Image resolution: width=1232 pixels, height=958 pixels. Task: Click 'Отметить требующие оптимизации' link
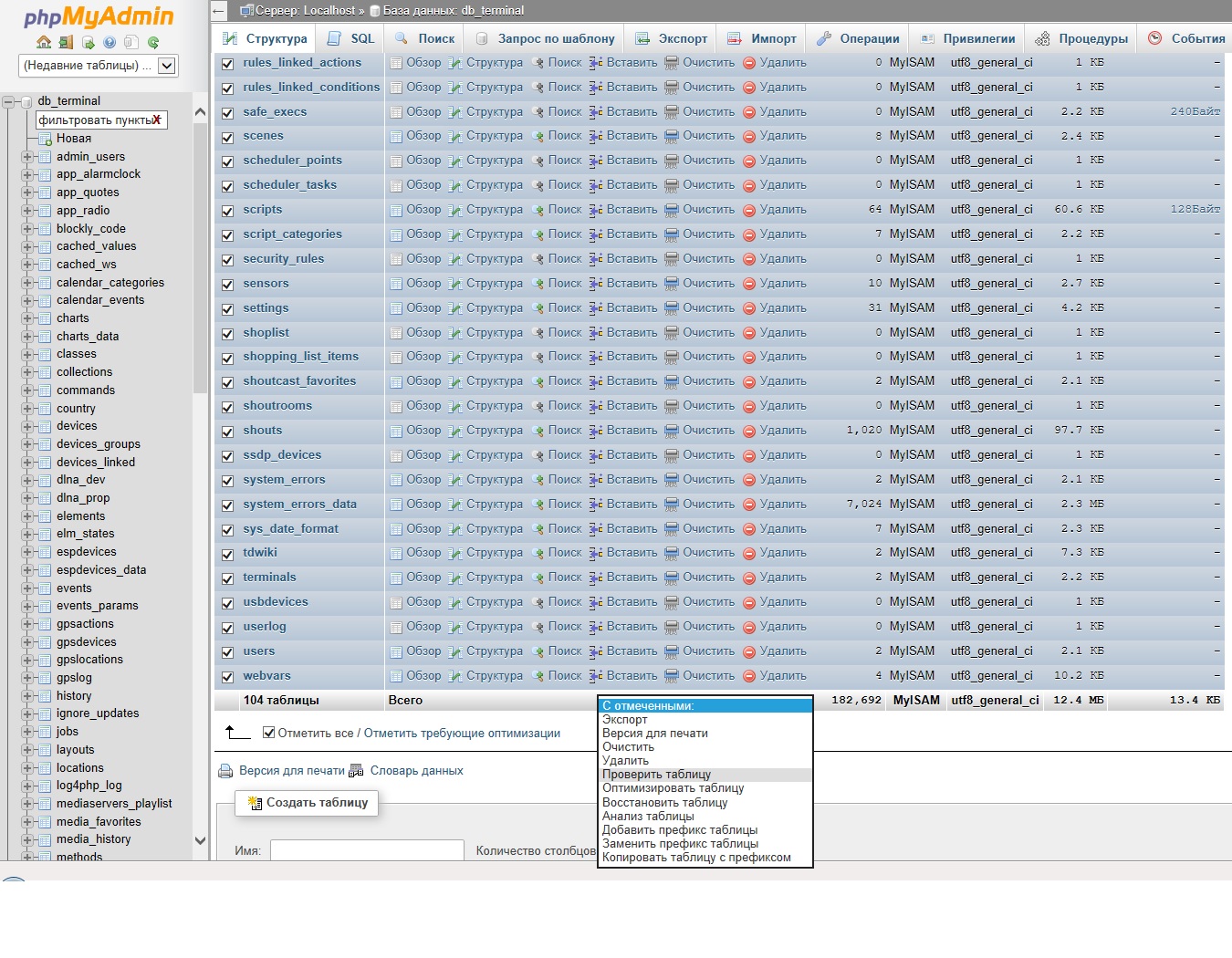(x=462, y=734)
